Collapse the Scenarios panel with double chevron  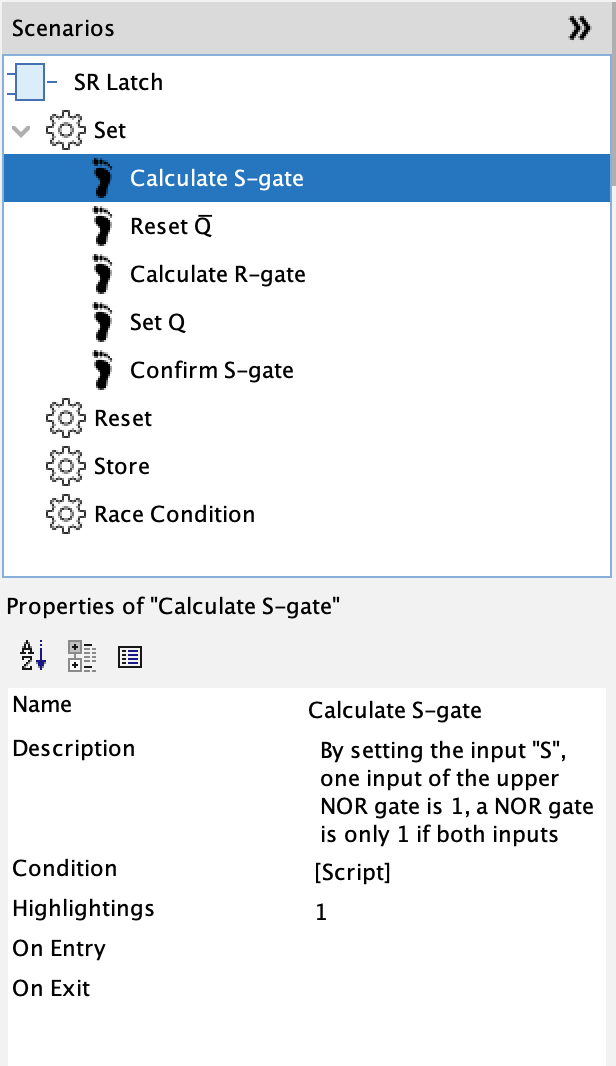[x=579, y=29]
